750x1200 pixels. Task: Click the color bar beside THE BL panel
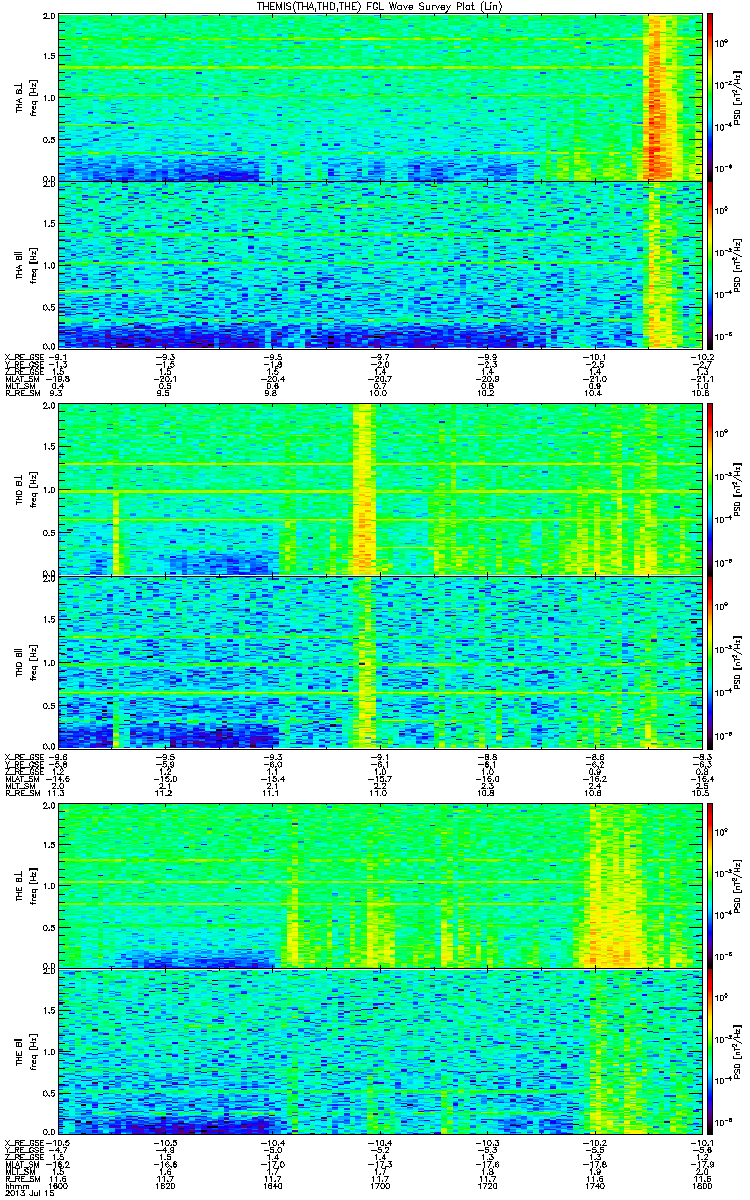709,884
